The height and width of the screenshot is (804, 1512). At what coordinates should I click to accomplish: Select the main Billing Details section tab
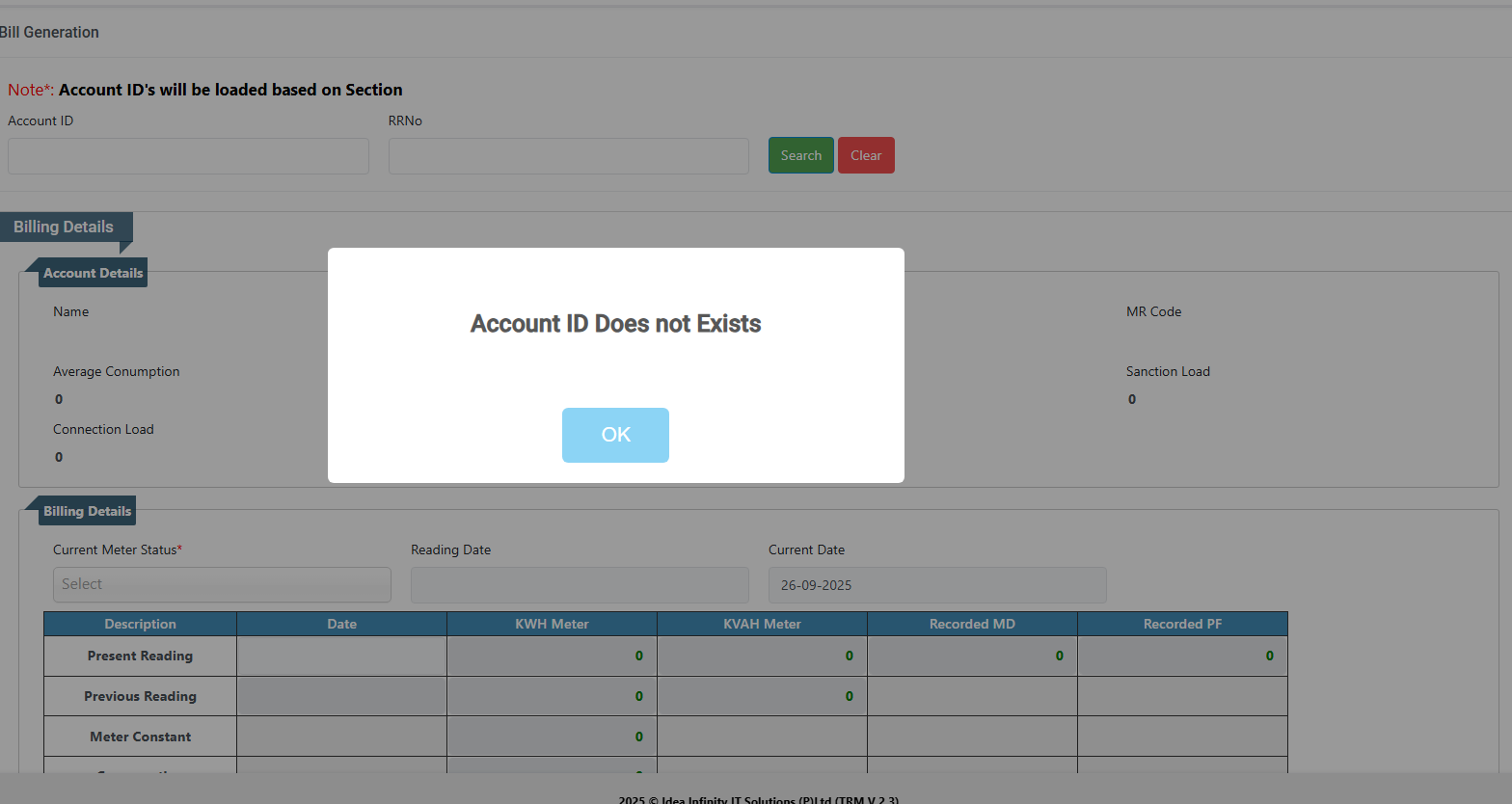pos(64,228)
